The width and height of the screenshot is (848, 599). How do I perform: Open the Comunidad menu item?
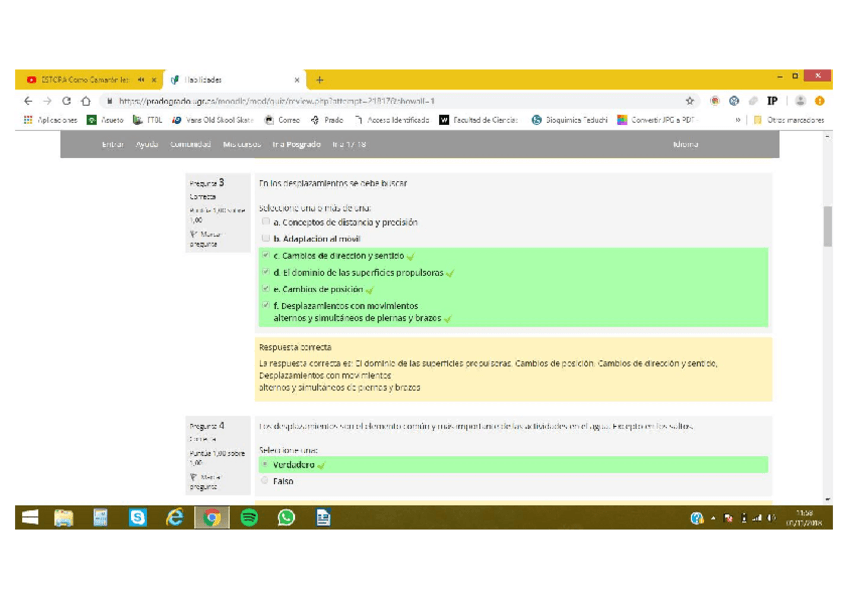tap(190, 145)
